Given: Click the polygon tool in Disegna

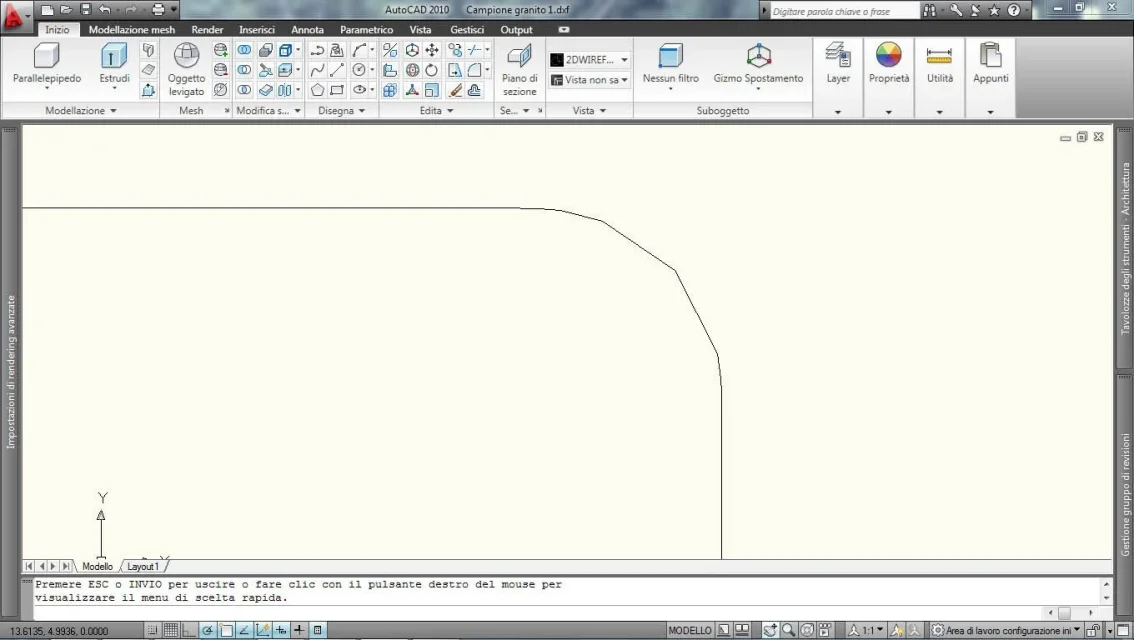Looking at the screenshot, I should pos(317,90).
